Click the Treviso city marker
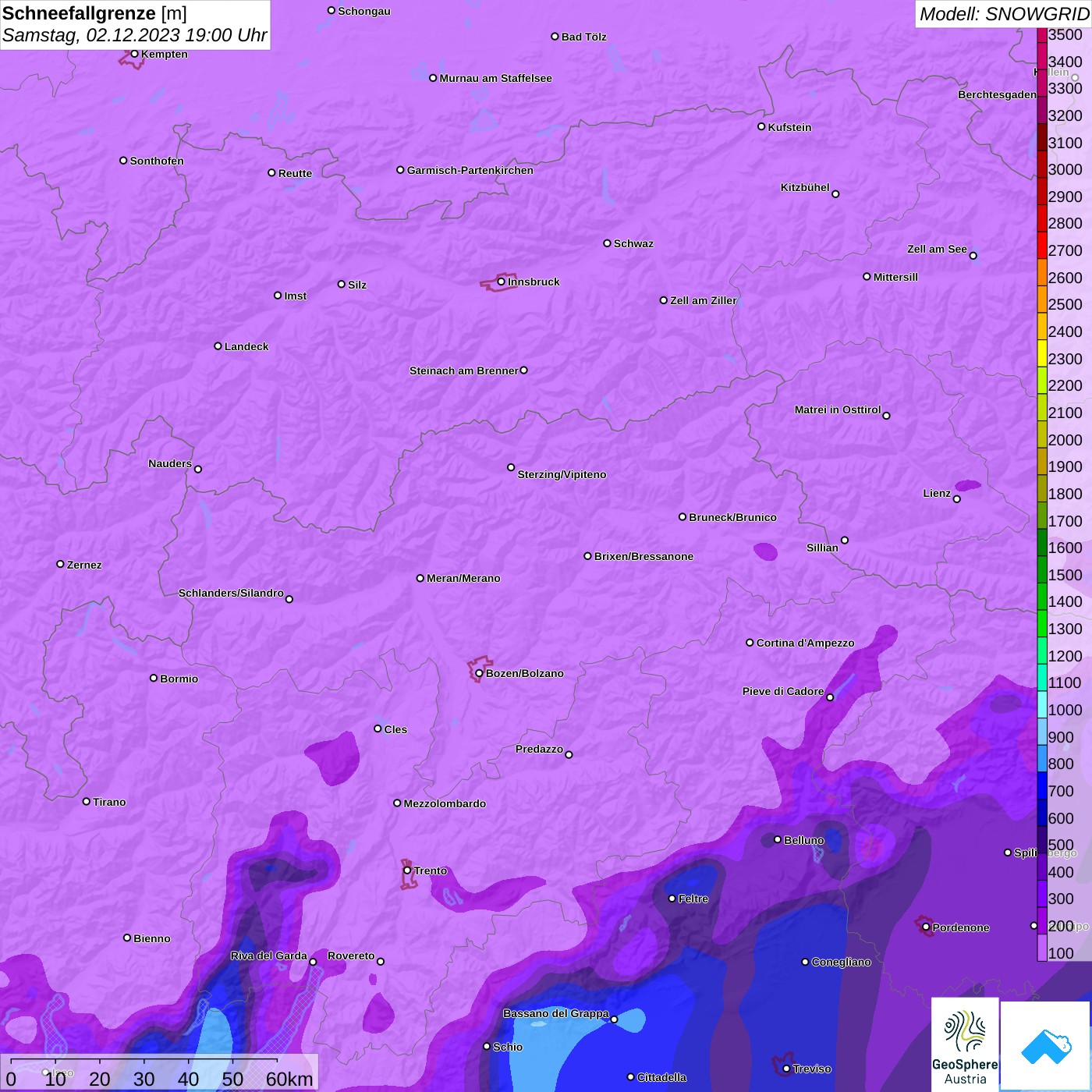 [786, 1069]
